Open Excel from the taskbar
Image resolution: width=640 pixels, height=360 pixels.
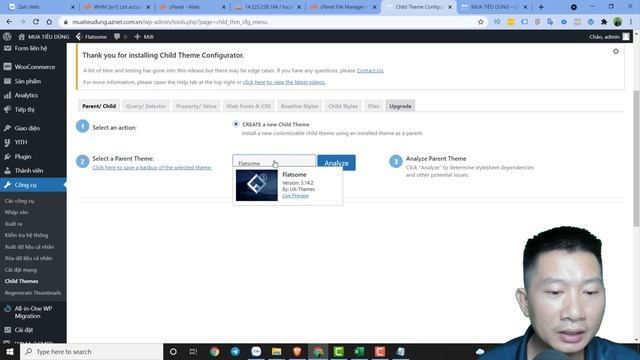click(359, 351)
